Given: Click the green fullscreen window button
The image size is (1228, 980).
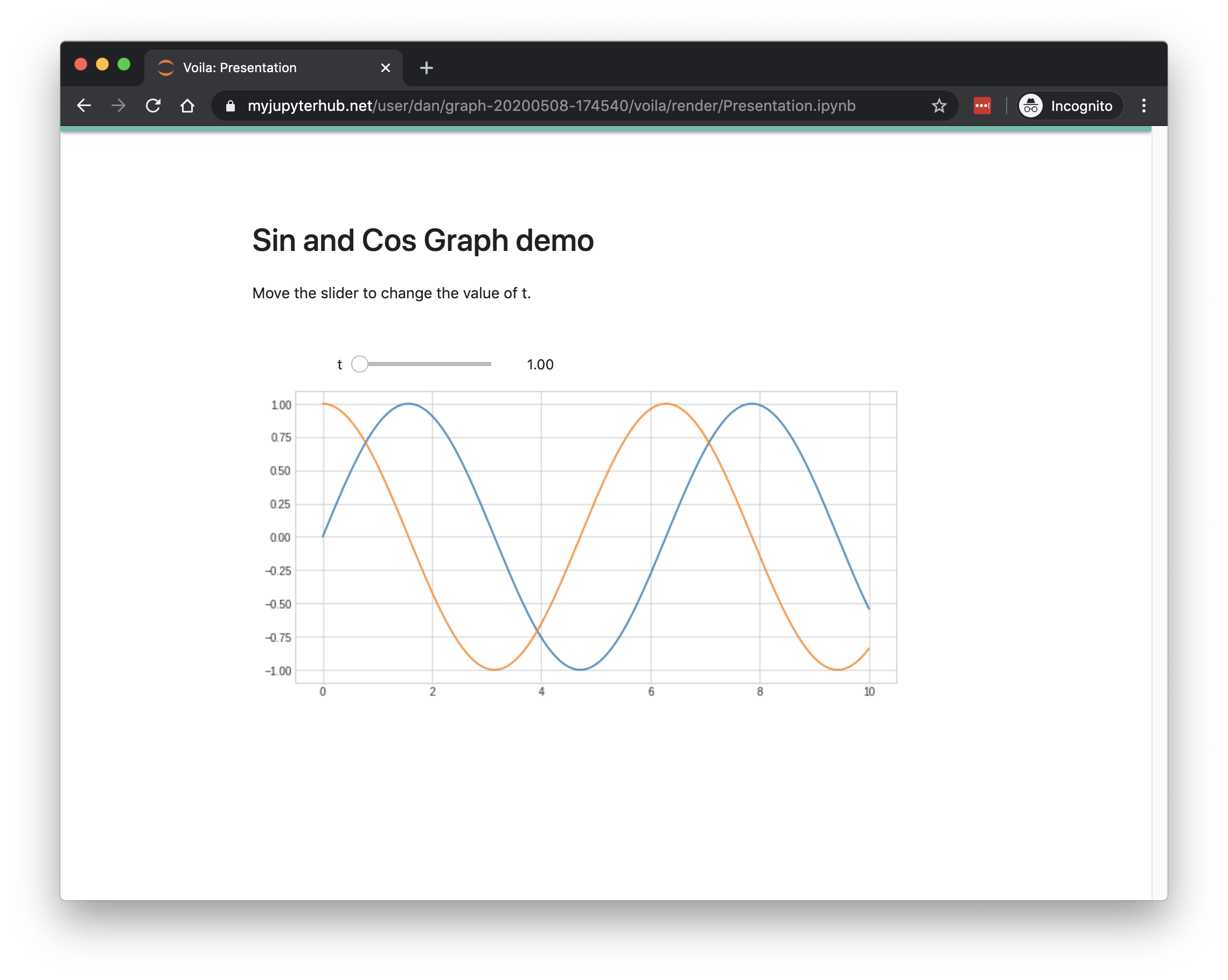Looking at the screenshot, I should (123, 65).
